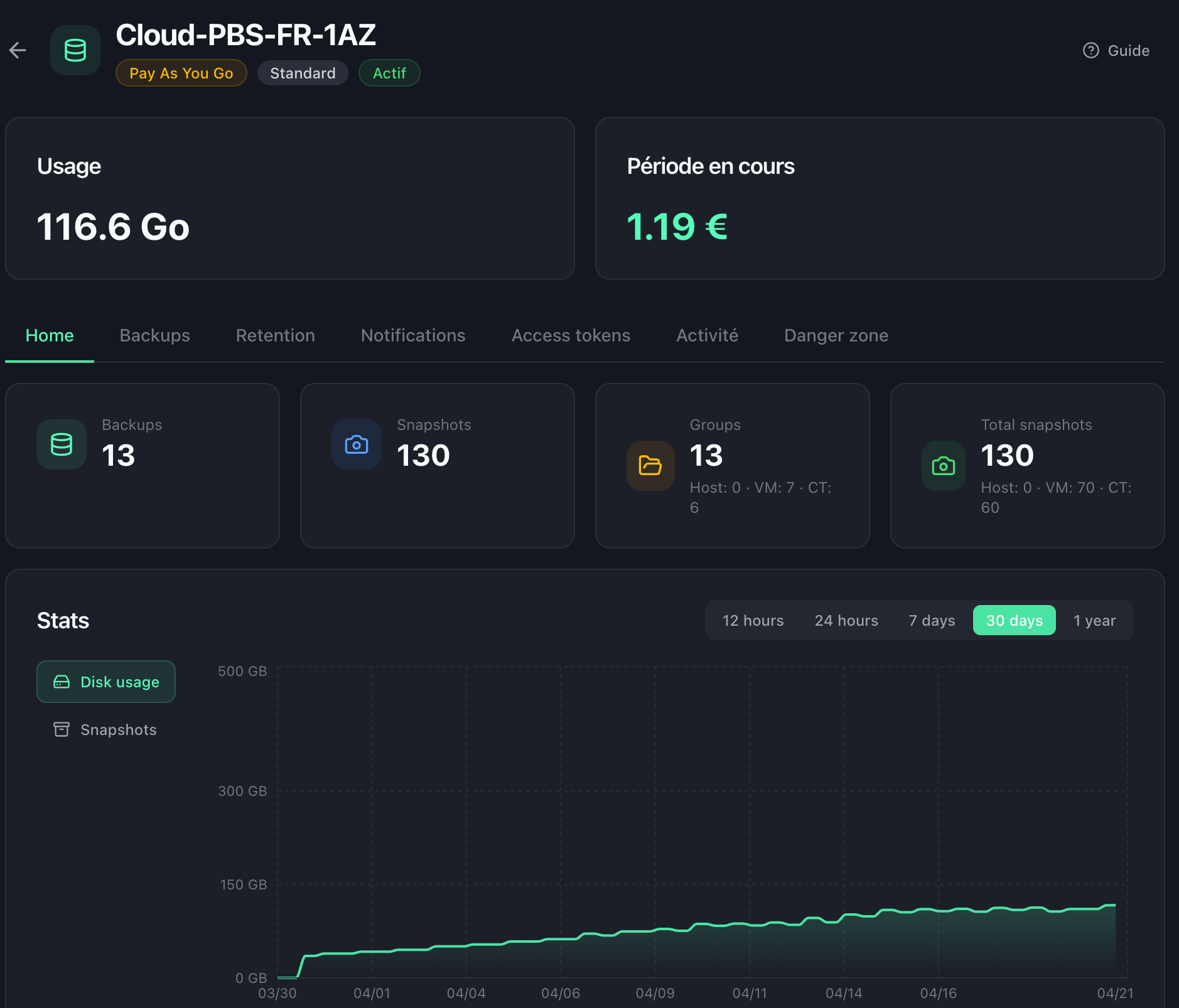Go to the Access tokens section
The image size is (1179, 1008).
571,335
